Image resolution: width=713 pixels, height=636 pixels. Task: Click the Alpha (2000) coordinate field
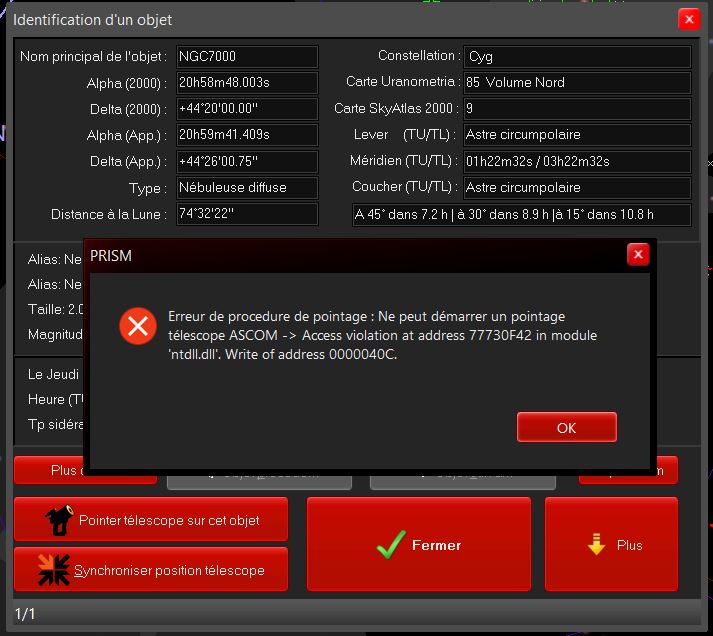point(246,83)
